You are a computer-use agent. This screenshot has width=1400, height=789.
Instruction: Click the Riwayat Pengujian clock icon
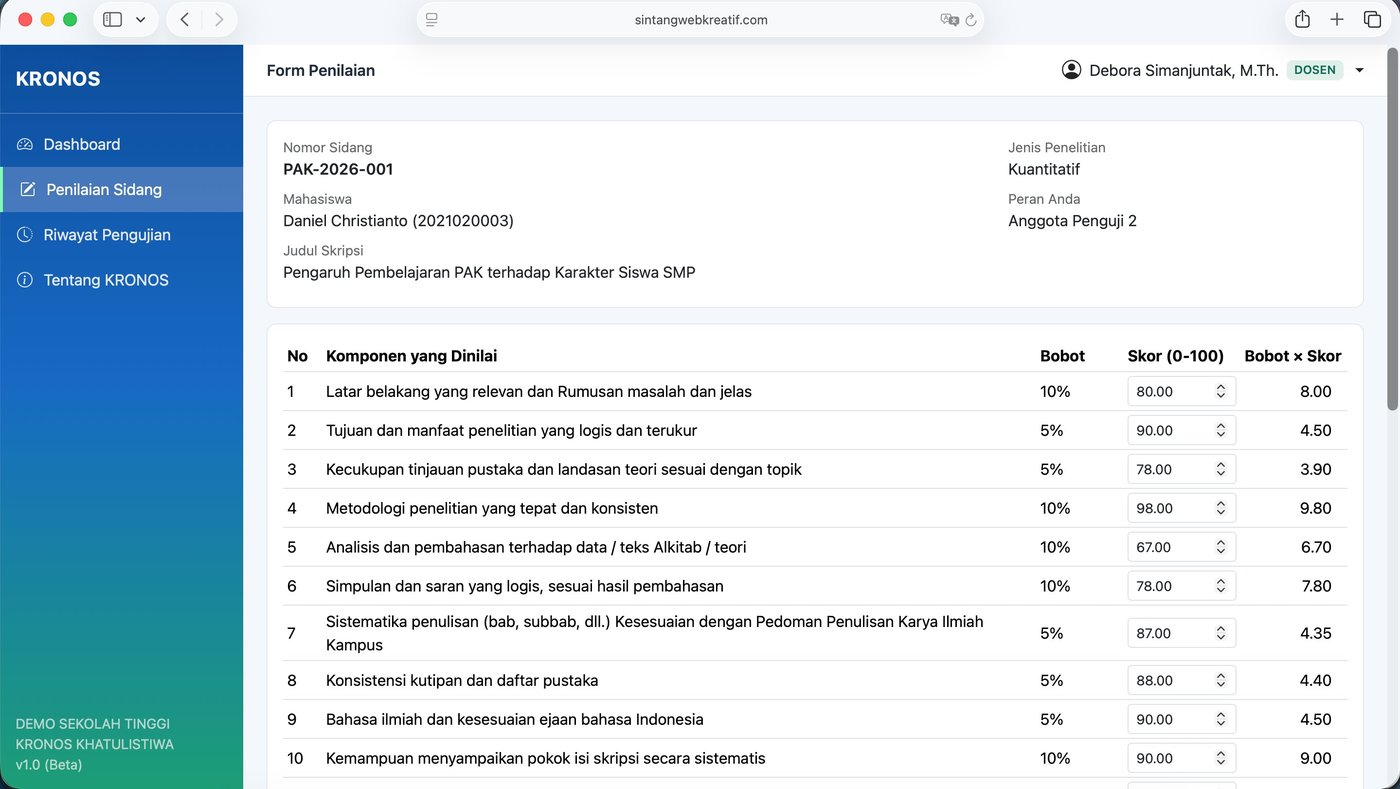tap(25, 235)
